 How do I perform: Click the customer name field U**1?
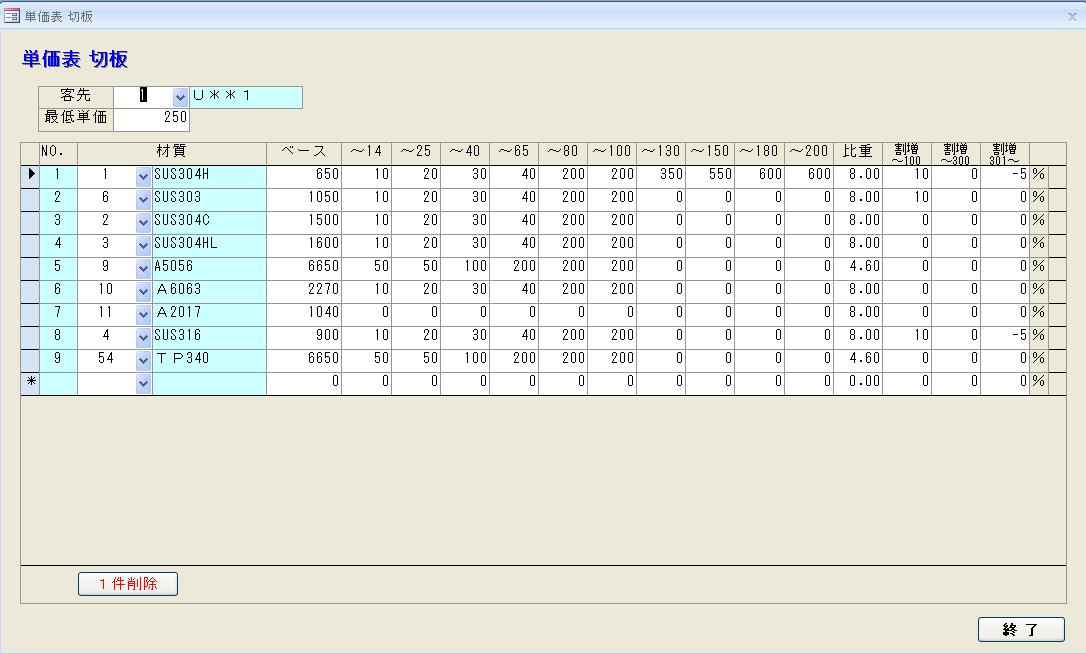(x=245, y=97)
